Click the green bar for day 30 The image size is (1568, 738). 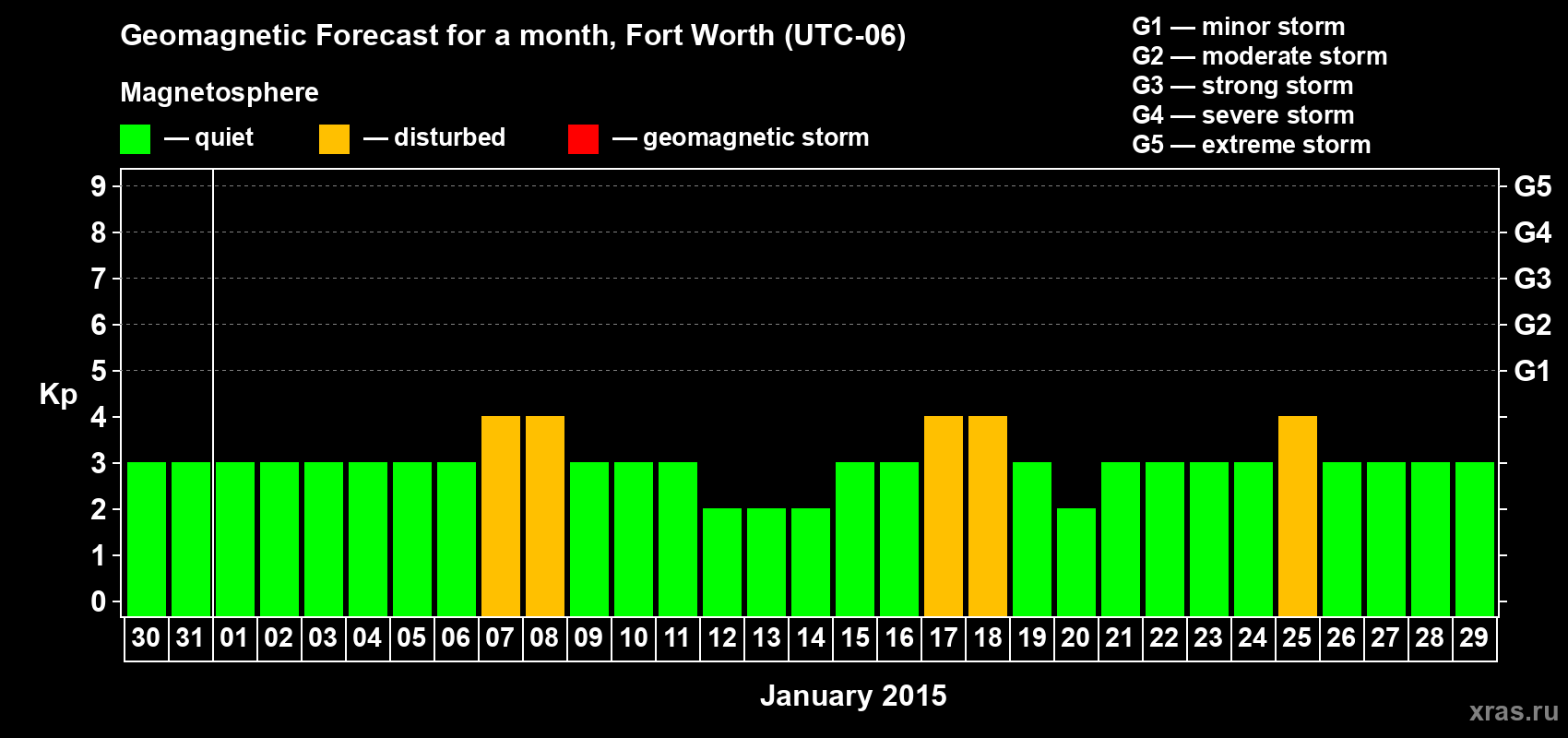(x=147, y=539)
